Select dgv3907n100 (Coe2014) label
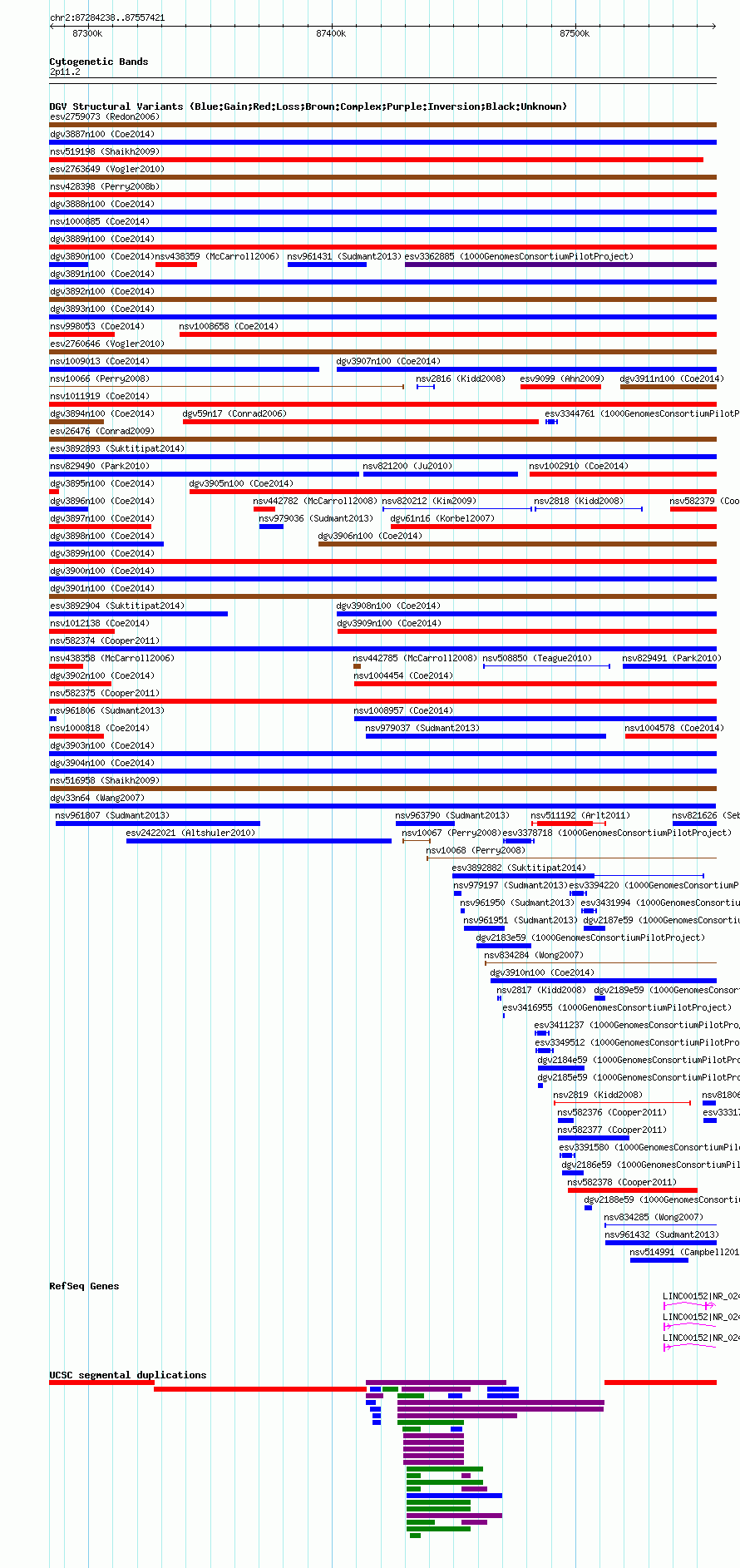This screenshot has height=1568, width=740. [388, 361]
